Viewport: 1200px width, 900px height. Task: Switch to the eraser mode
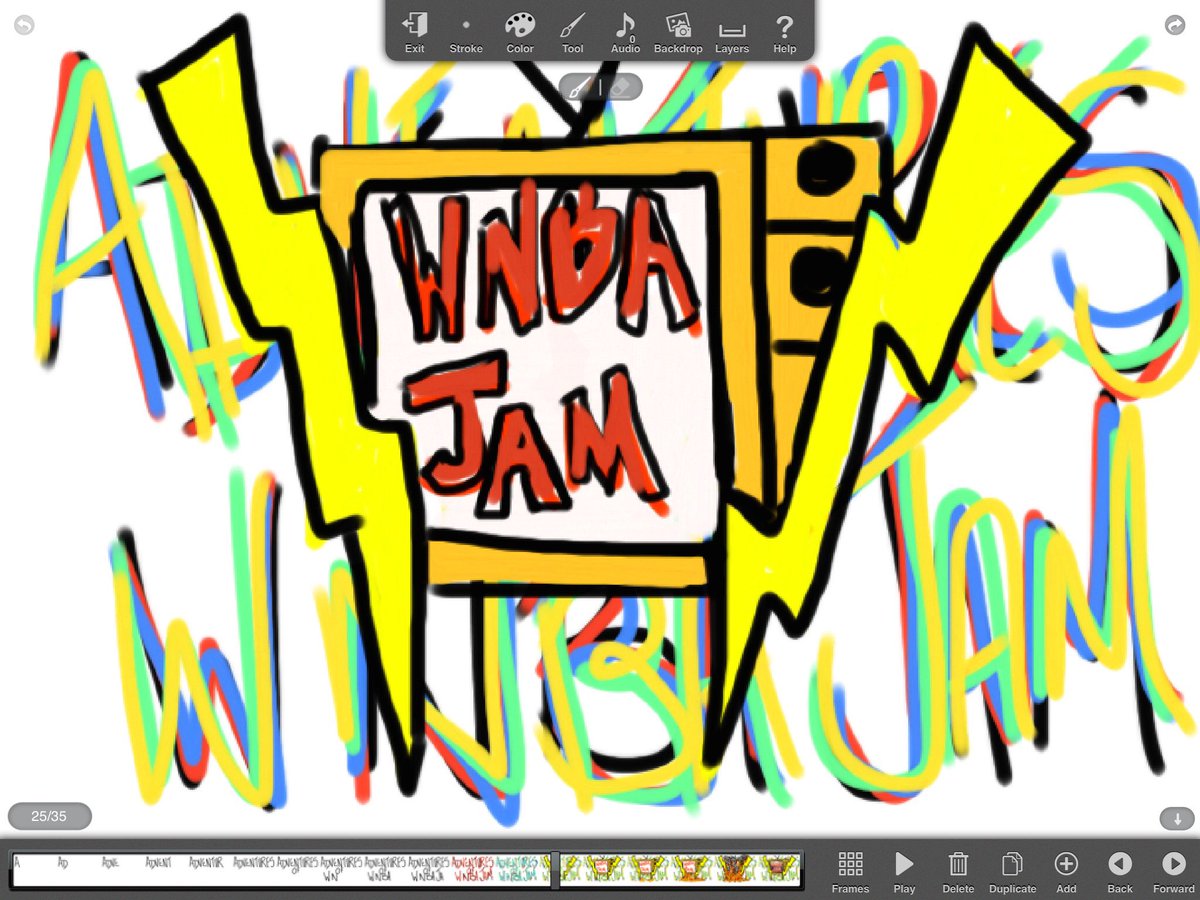coord(621,87)
